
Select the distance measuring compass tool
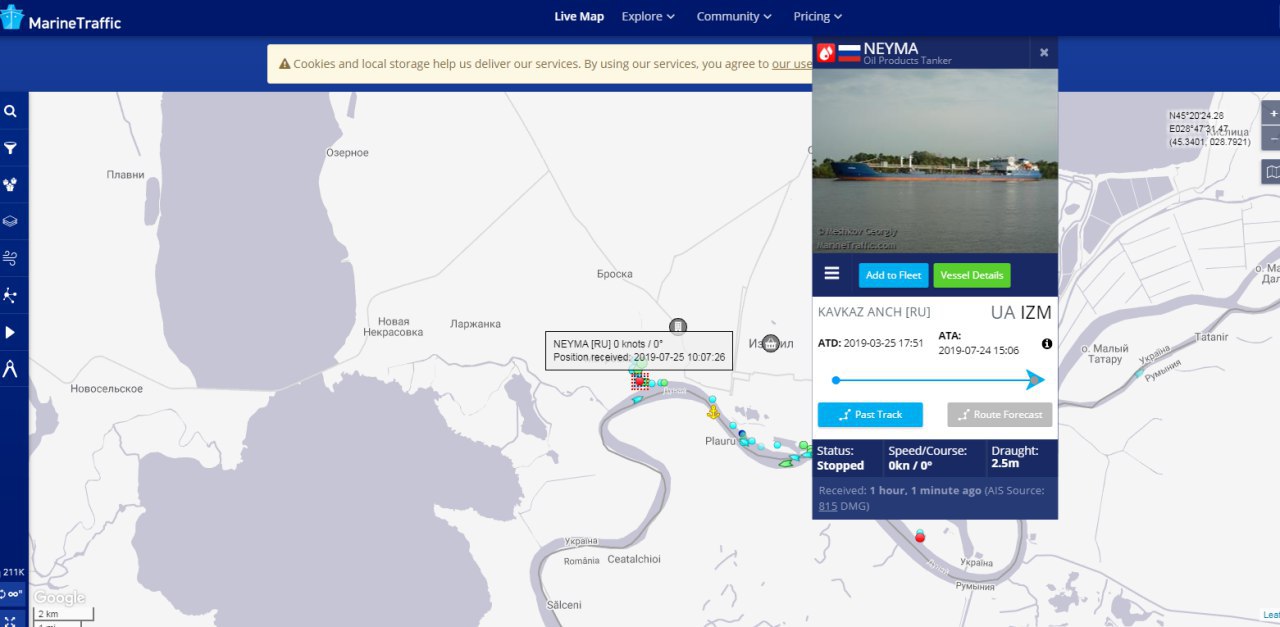pyautogui.click(x=10, y=368)
